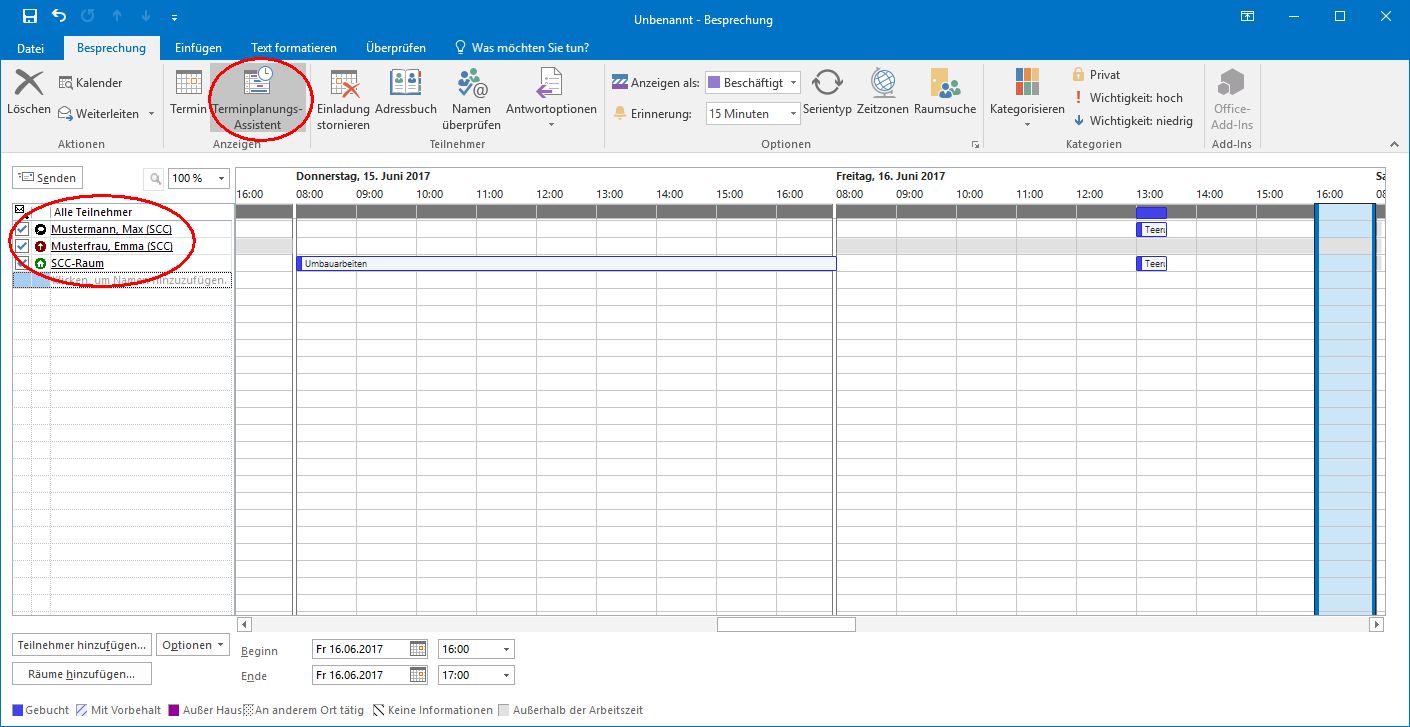Screen dimensions: 1410x727
Task: Uncheck Mustermann, Max (SCC) checkbox
Action: coord(22,229)
